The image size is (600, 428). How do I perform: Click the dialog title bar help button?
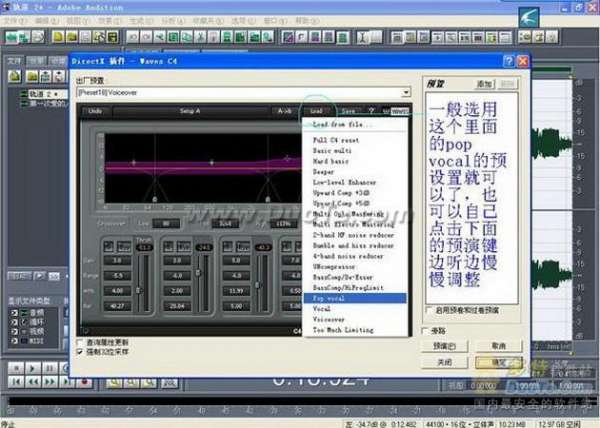click(x=508, y=61)
